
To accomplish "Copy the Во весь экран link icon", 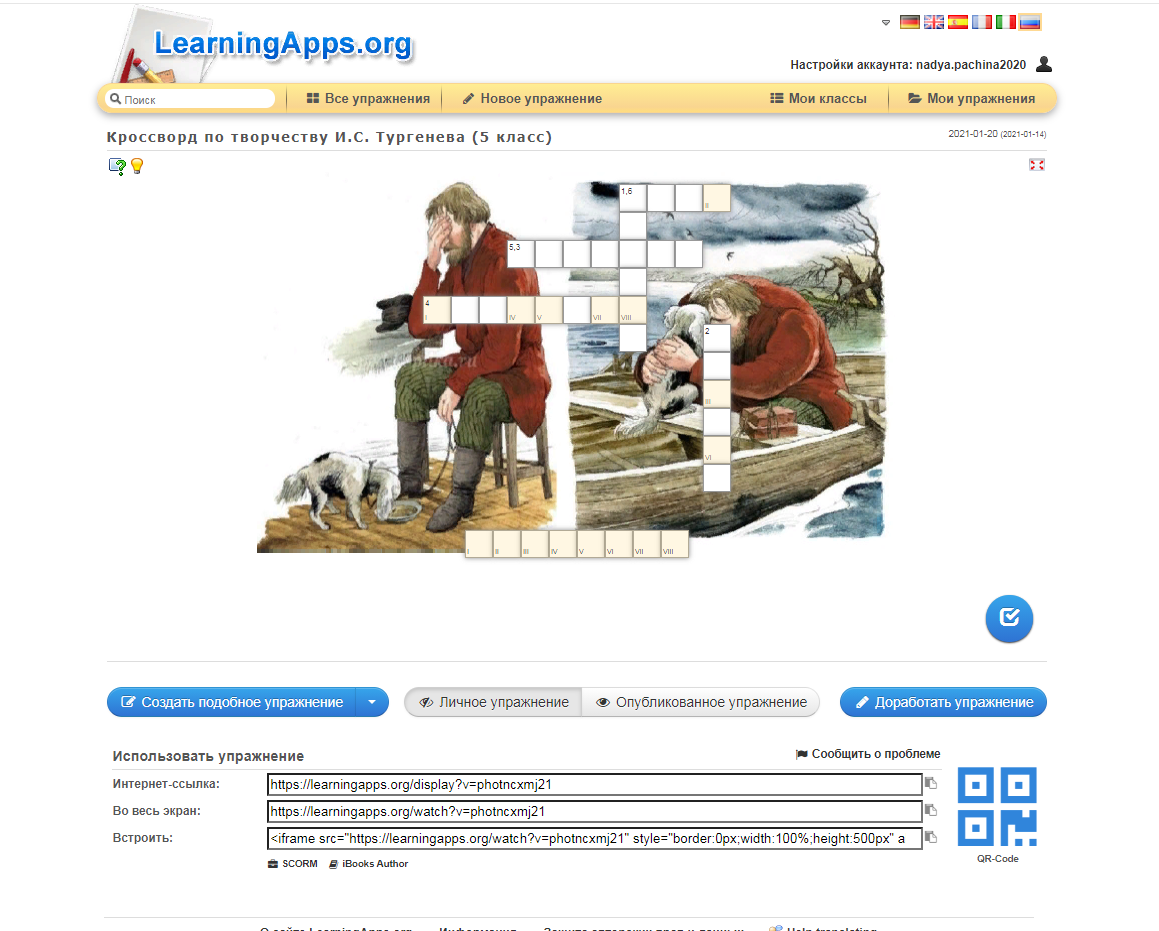I will (x=931, y=811).
